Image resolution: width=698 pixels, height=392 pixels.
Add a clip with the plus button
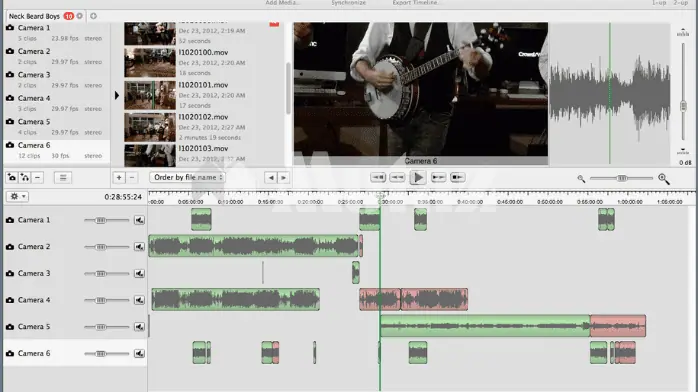(119, 178)
